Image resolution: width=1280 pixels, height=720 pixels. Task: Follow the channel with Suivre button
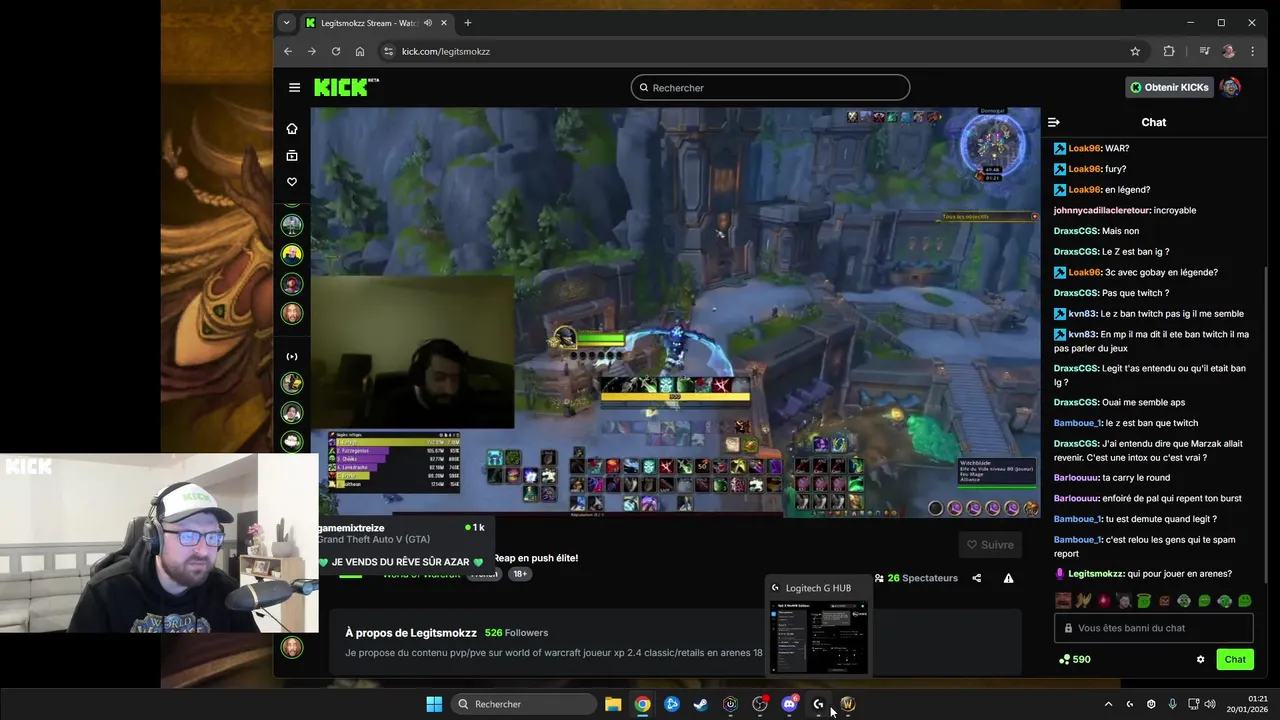coord(990,545)
